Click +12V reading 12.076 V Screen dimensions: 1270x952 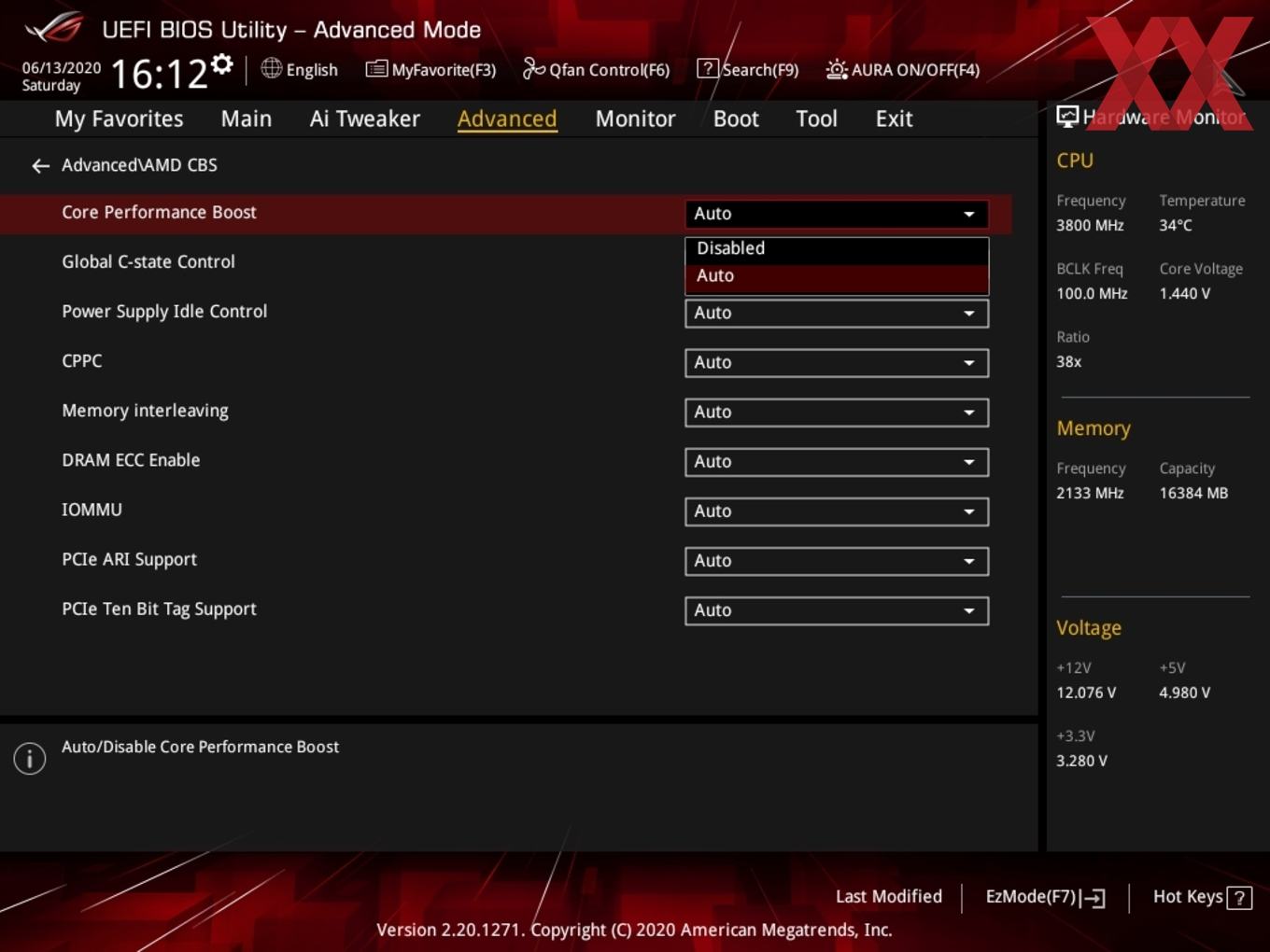(x=1086, y=693)
